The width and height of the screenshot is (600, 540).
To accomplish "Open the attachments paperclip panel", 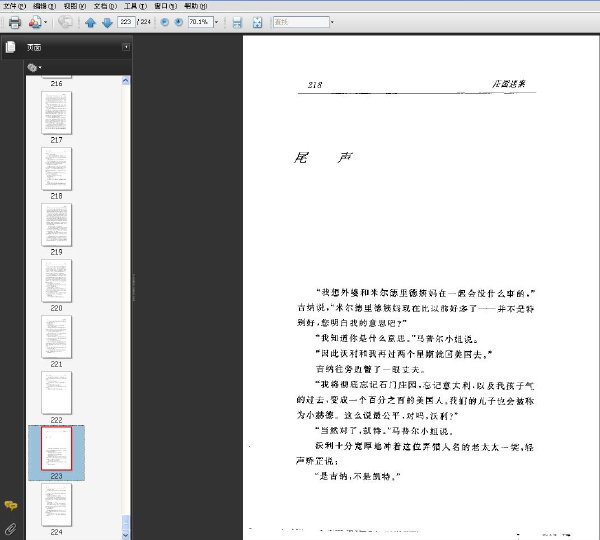I will [x=11, y=529].
